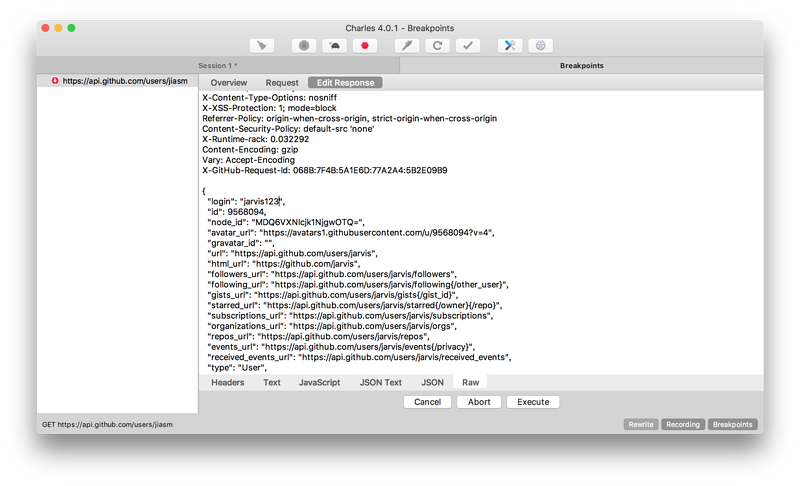This screenshot has height=486, width=800.
Task: Select the Edit Response tab
Action: click(345, 83)
